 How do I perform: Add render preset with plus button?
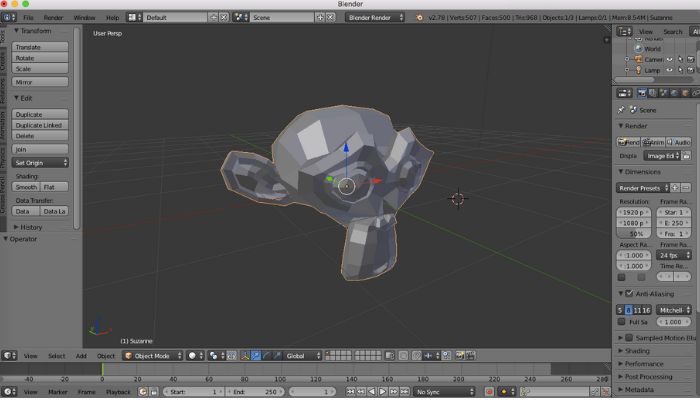[x=675, y=188]
